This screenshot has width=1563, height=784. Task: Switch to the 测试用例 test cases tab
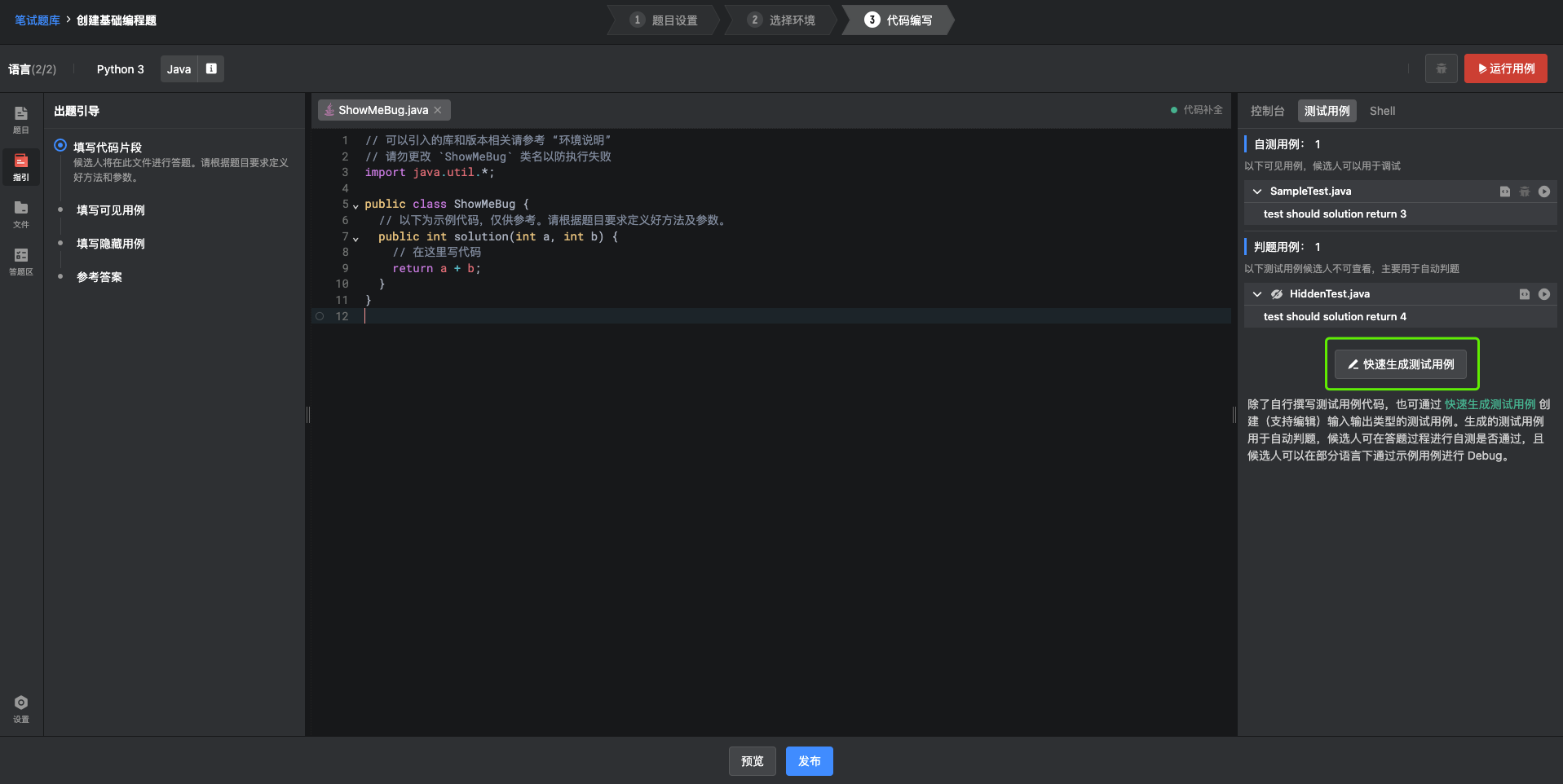pos(1327,111)
